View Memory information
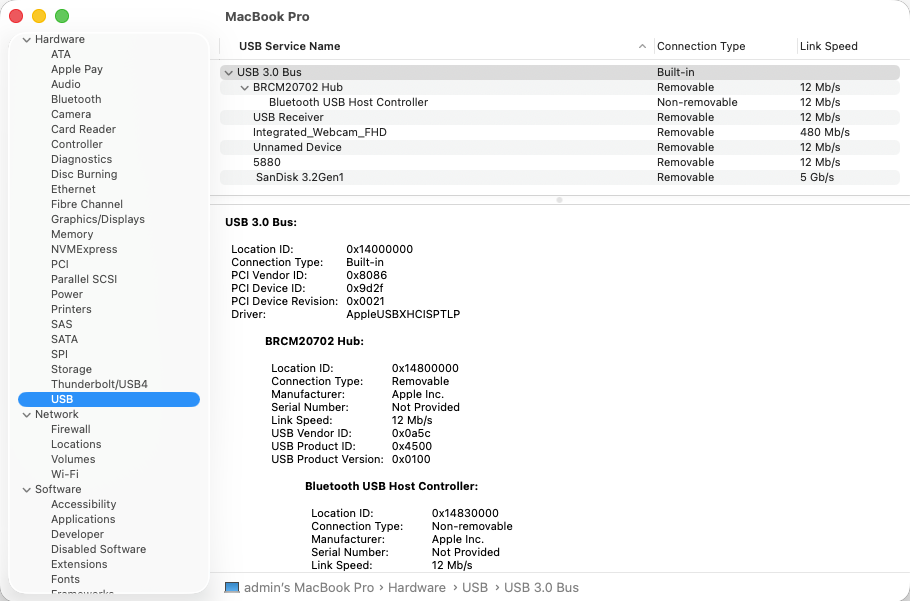The image size is (910, 601). click(x=72, y=234)
